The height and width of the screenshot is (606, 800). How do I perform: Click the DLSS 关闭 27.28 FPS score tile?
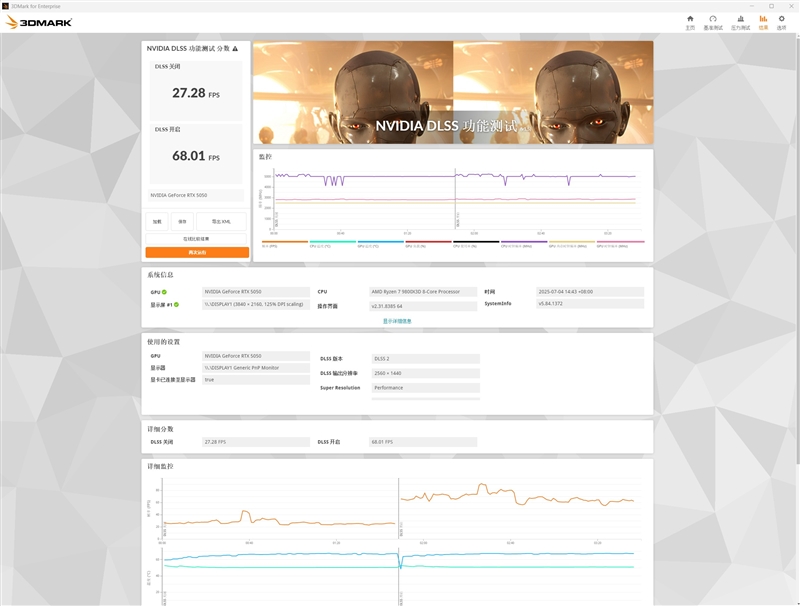pos(196,91)
